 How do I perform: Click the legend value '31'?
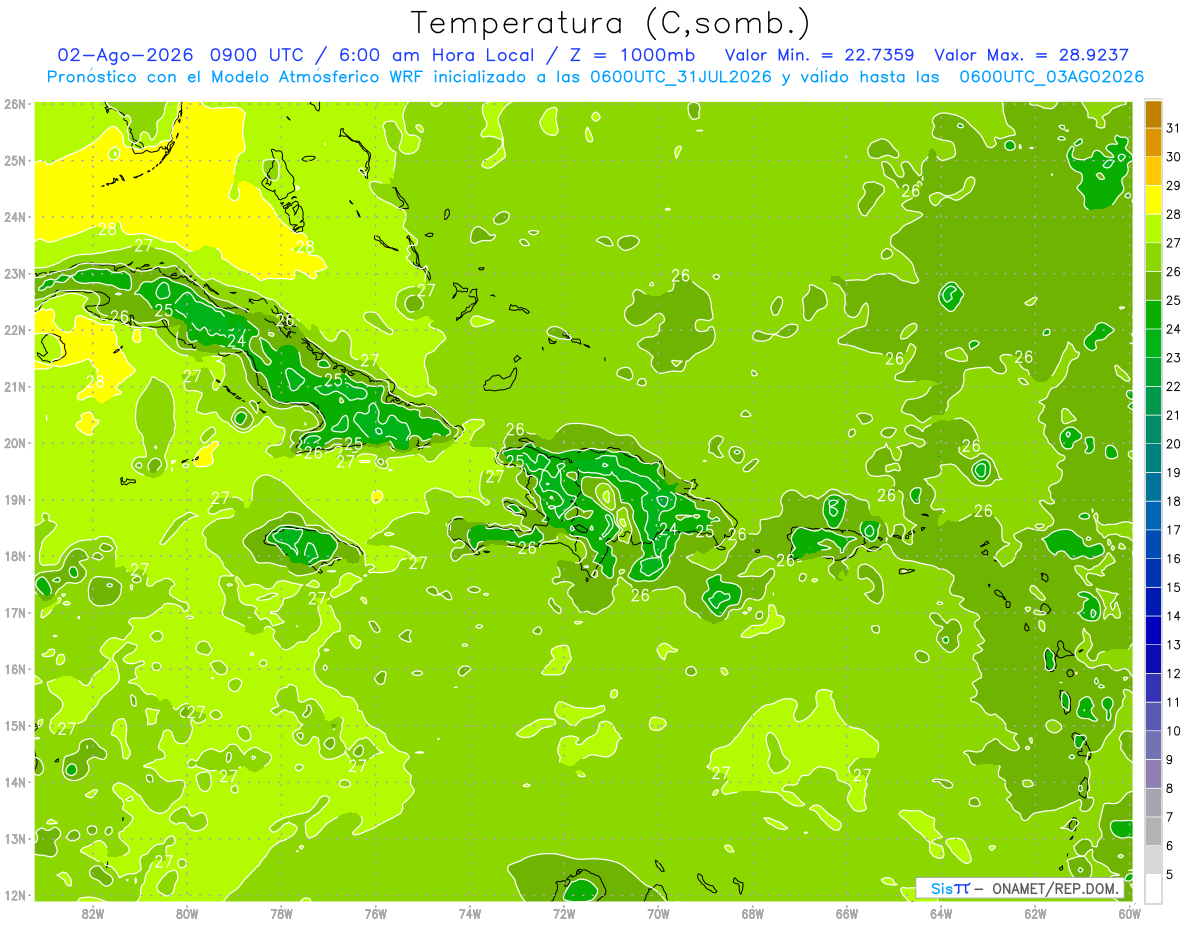pyautogui.click(x=1173, y=128)
